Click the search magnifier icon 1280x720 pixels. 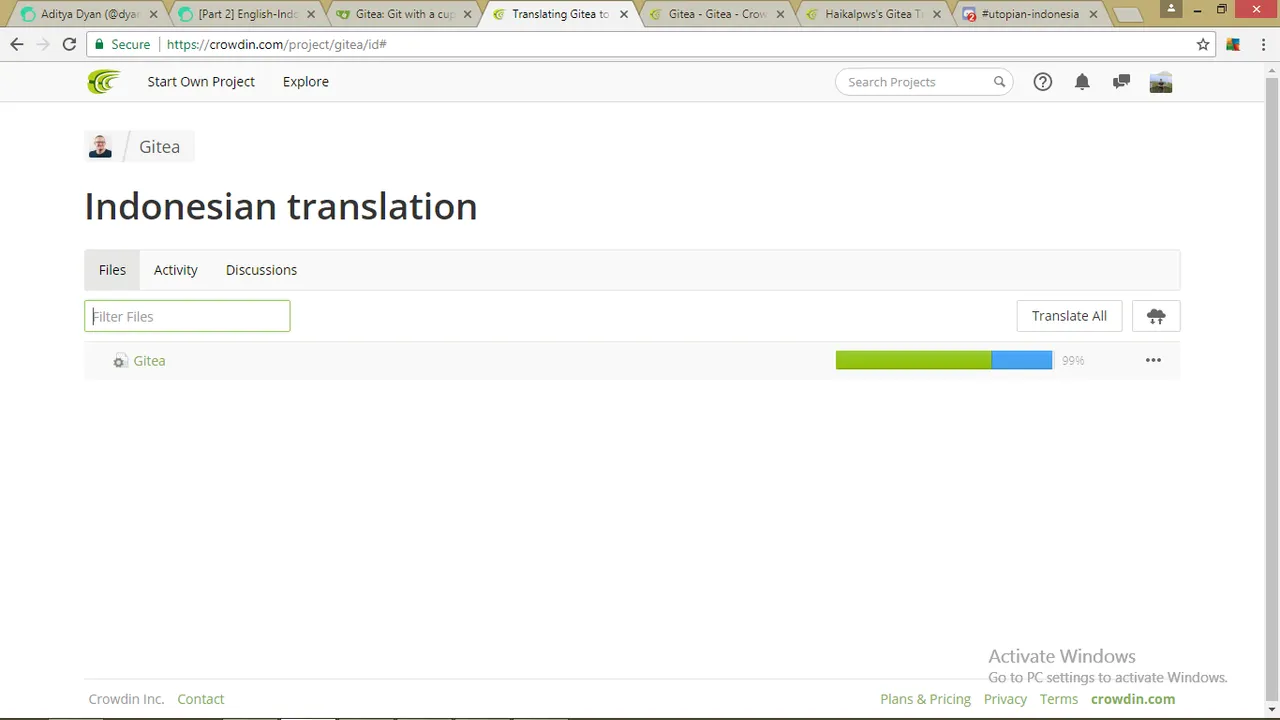999,82
